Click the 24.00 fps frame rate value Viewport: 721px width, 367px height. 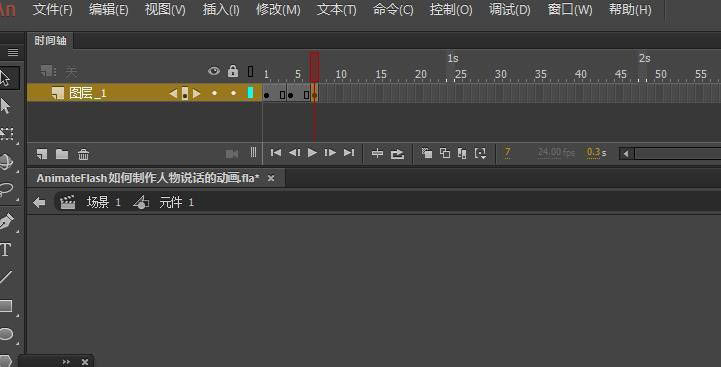pos(556,153)
